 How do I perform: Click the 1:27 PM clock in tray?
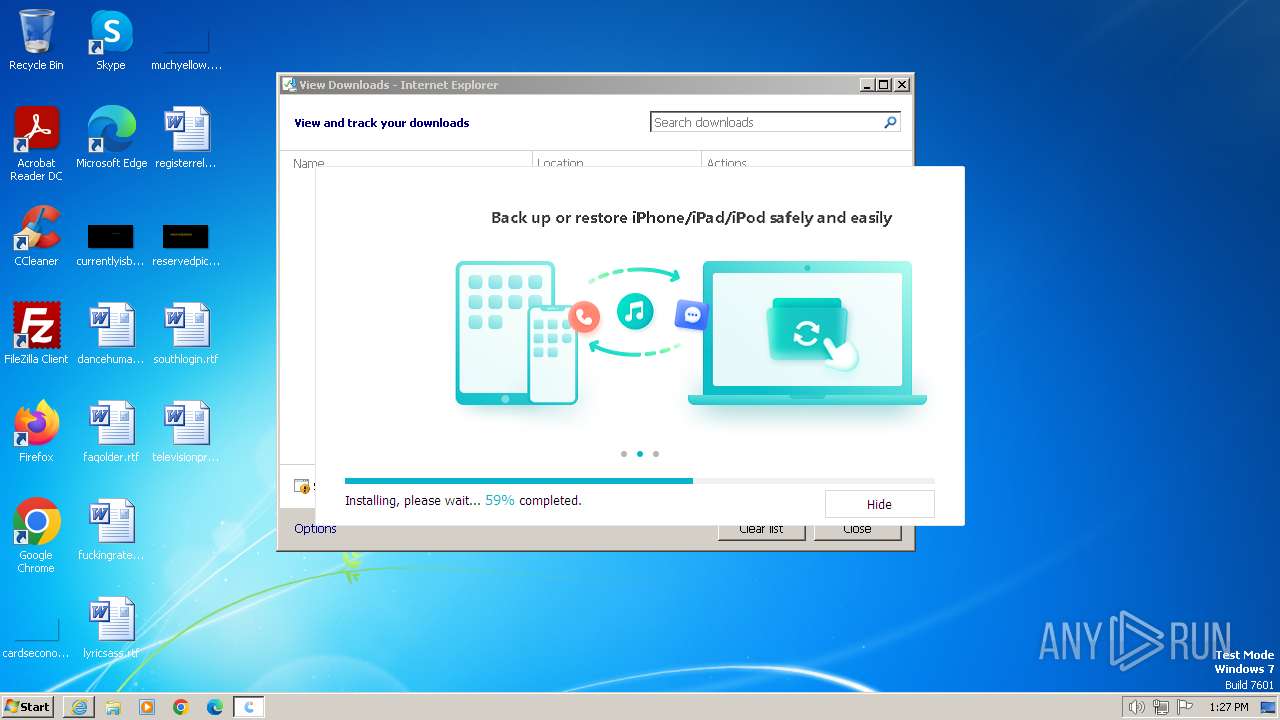pos(1228,707)
